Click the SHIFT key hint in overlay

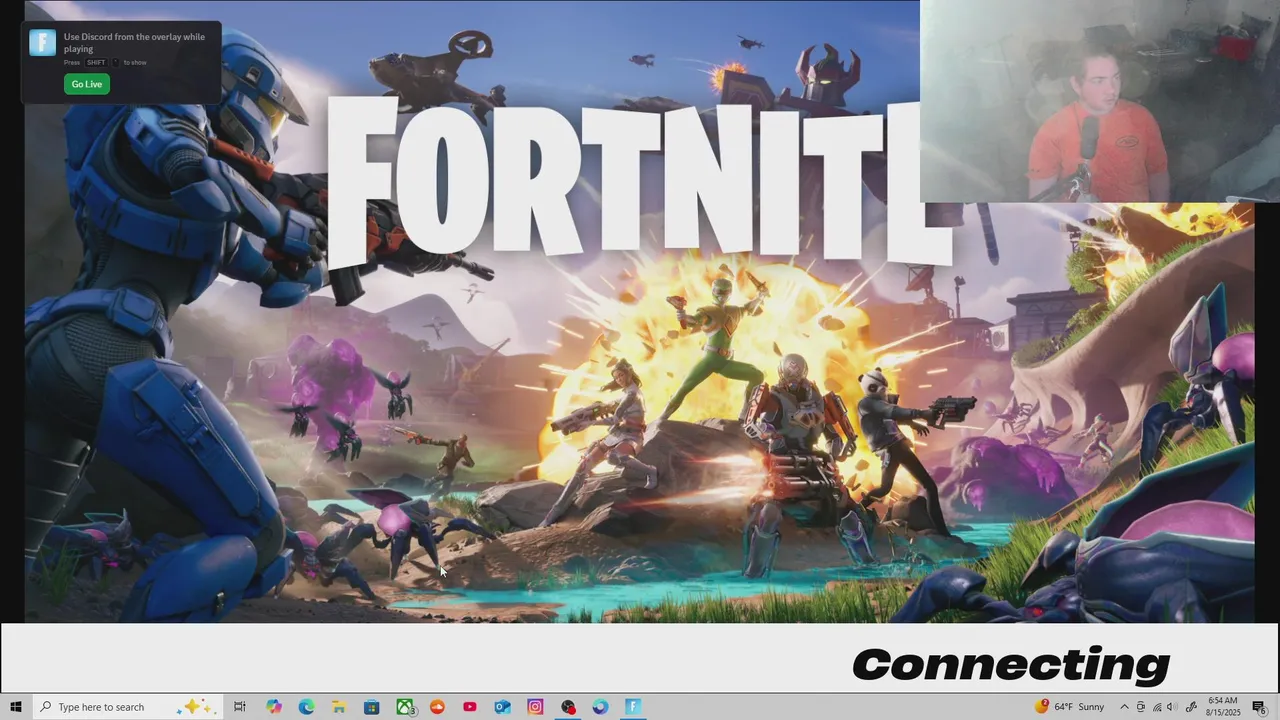pyautogui.click(x=96, y=62)
